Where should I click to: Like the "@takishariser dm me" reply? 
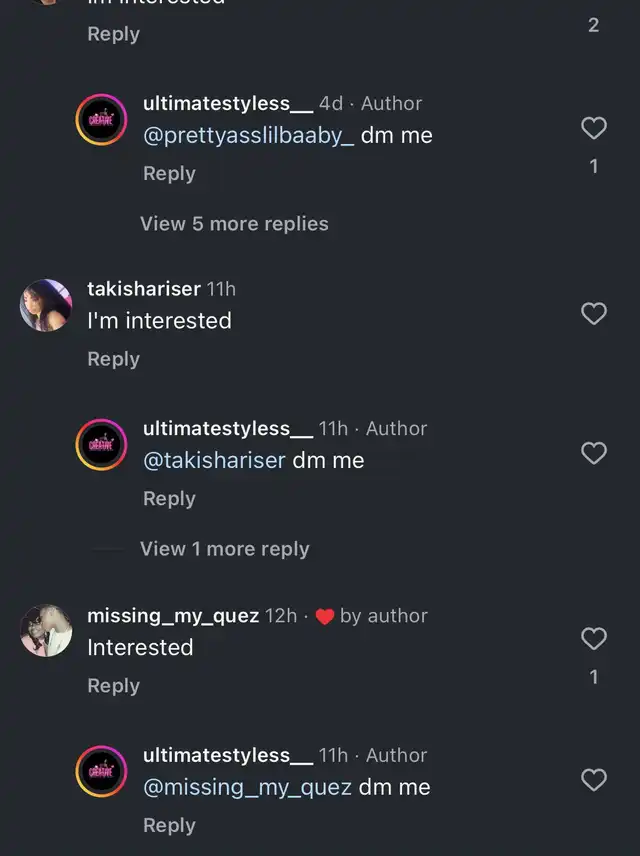[594, 453]
